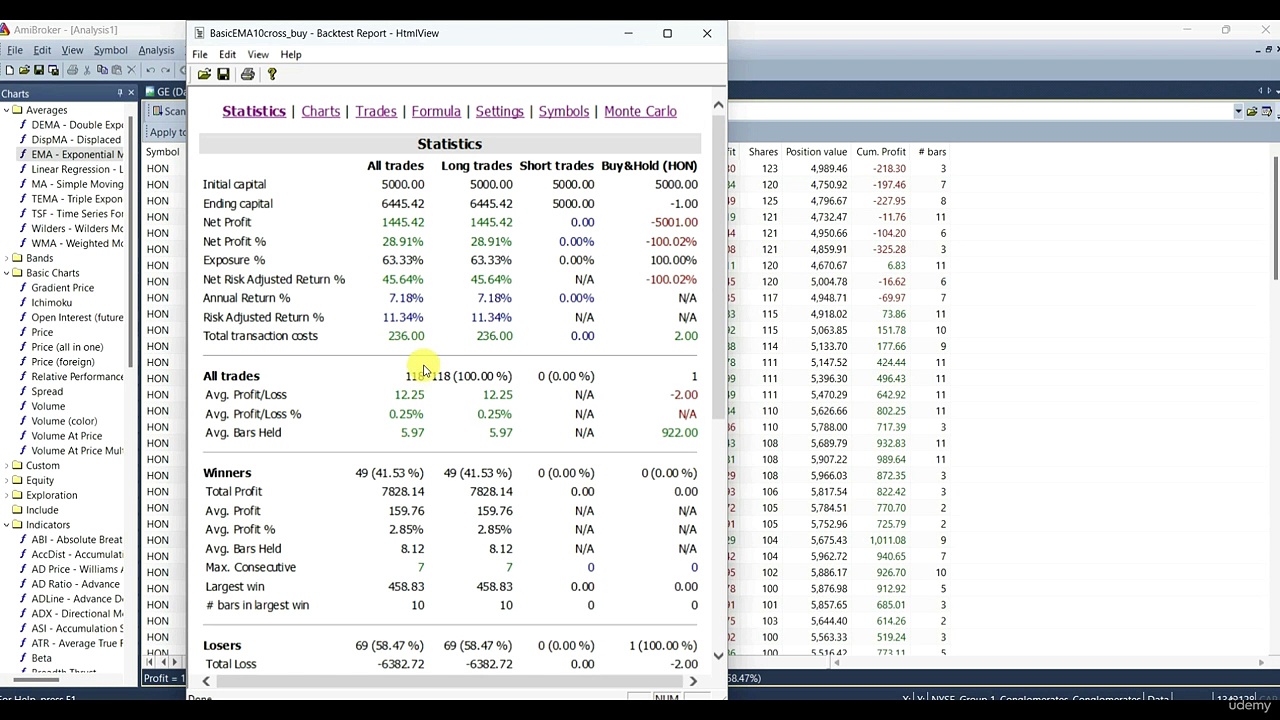Print icon in Backtest Report toolbar
This screenshot has height=720, width=1280.
click(x=247, y=74)
